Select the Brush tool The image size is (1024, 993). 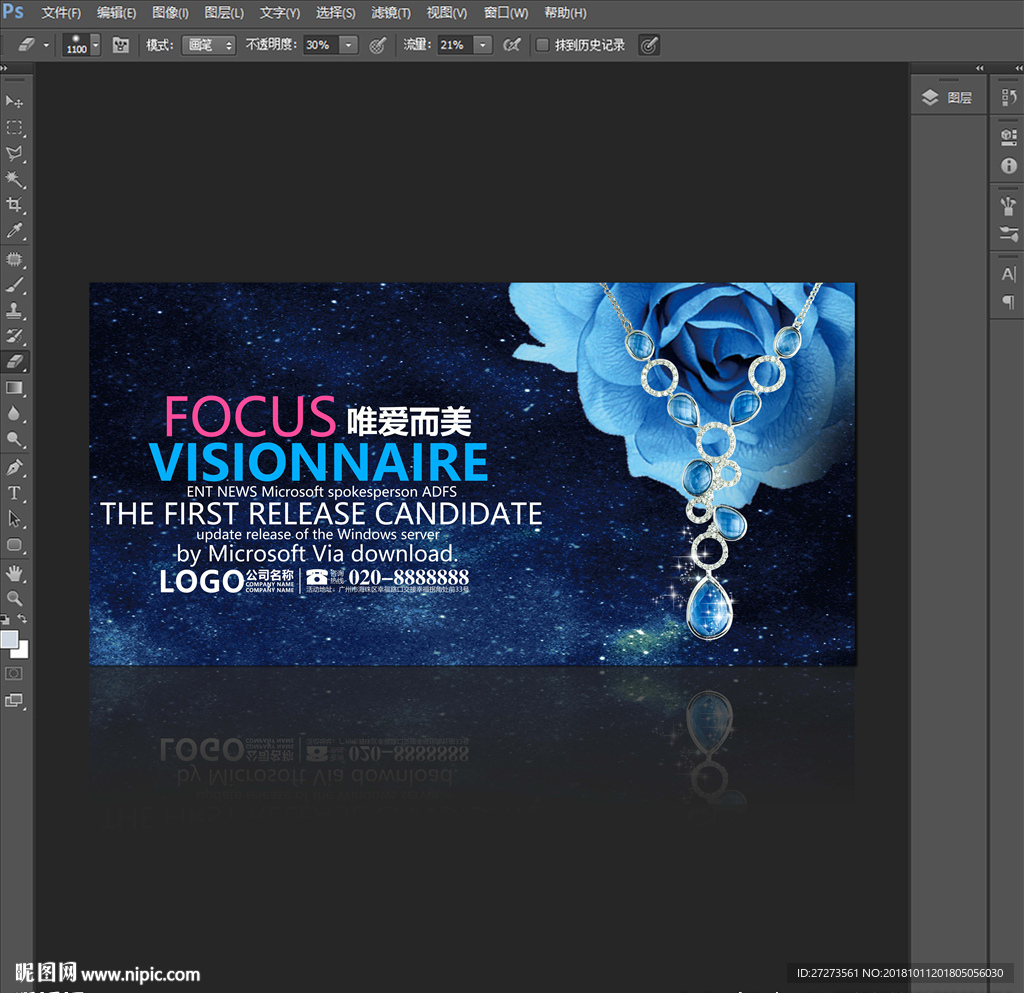[14, 285]
